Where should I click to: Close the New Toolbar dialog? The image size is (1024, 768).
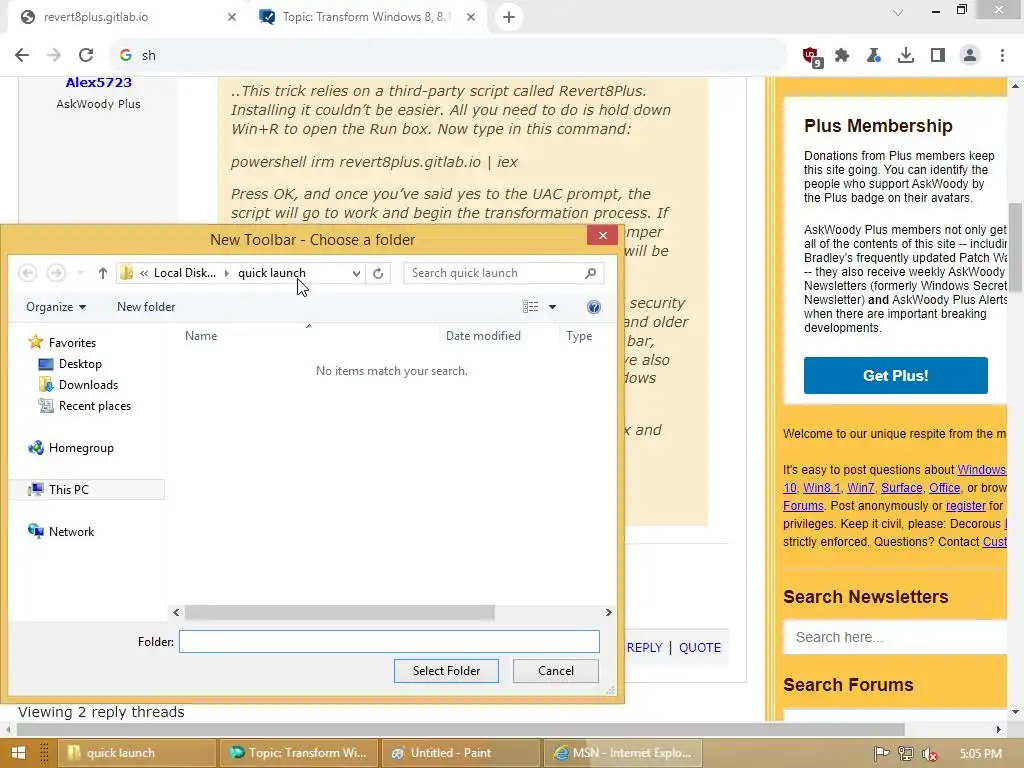pyautogui.click(x=602, y=235)
